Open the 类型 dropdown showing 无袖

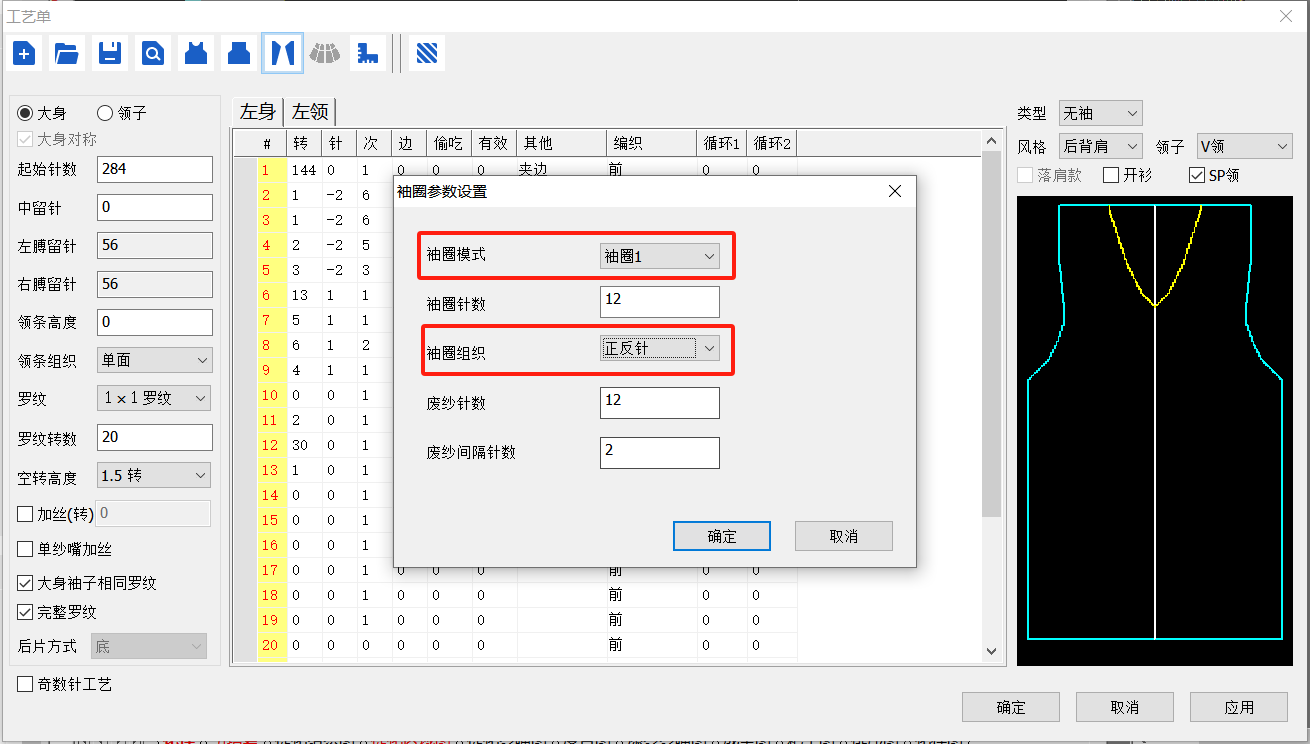point(1100,113)
